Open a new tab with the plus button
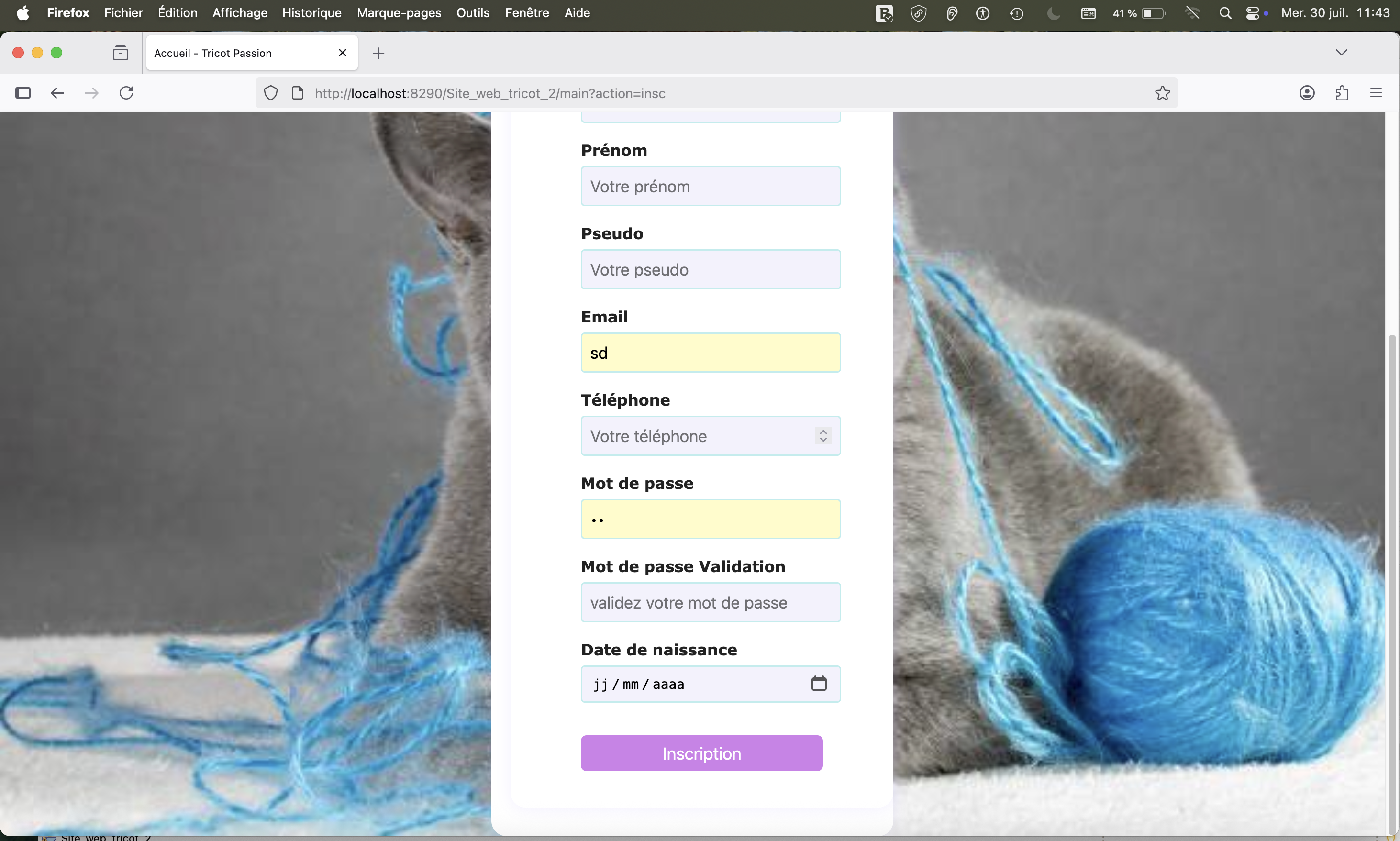 [x=378, y=53]
